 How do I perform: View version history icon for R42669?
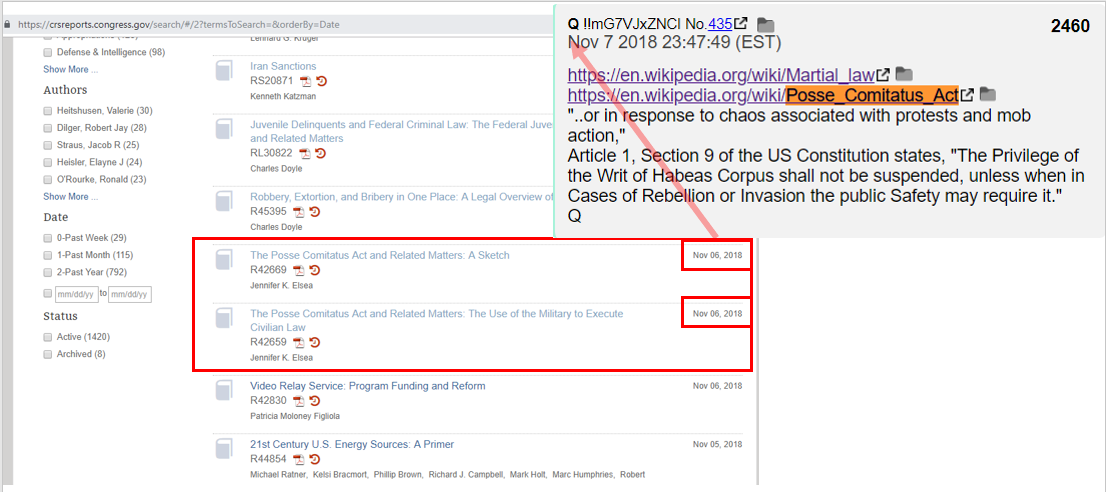(x=315, y=271)
